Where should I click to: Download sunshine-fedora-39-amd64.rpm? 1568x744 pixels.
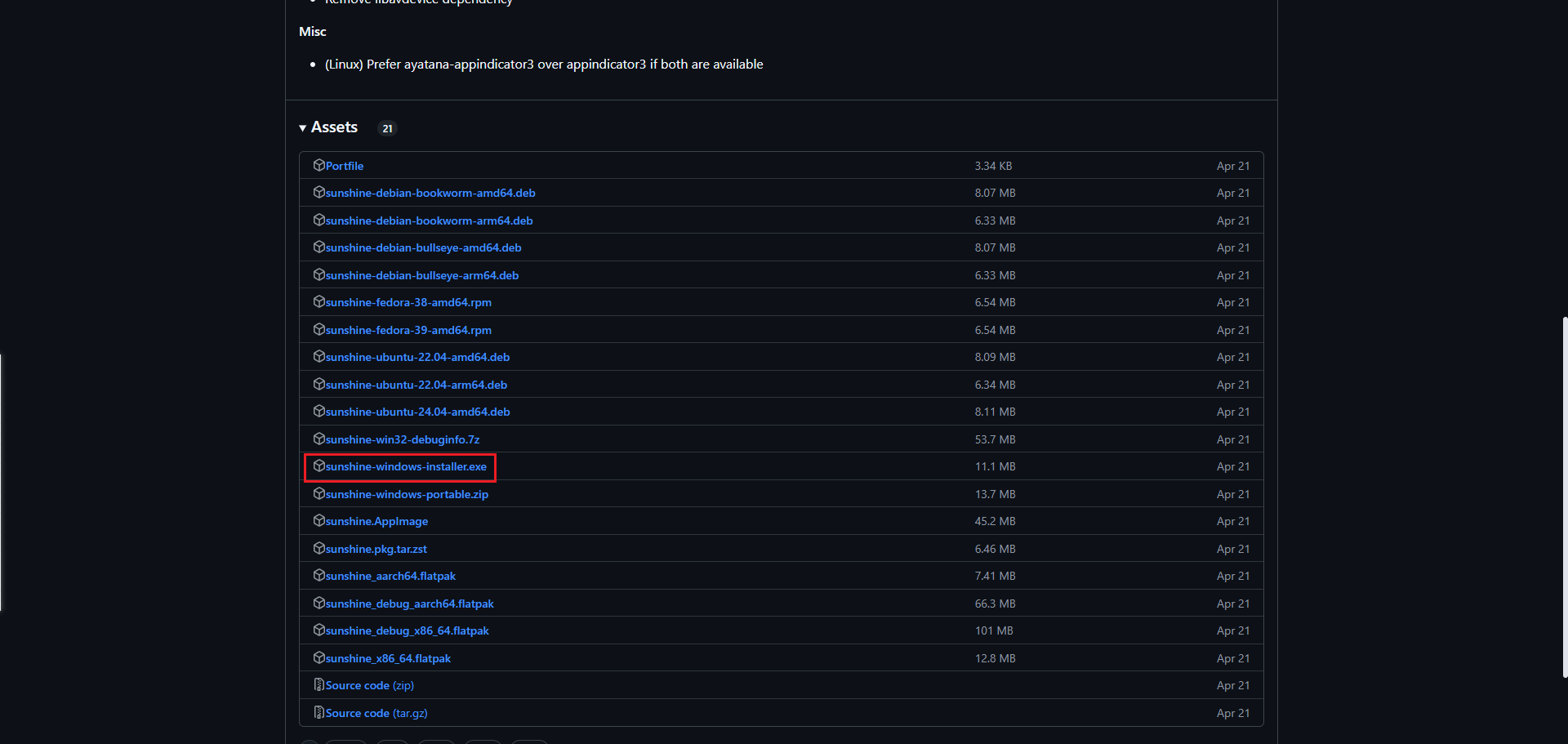click(x=408, y=330)
